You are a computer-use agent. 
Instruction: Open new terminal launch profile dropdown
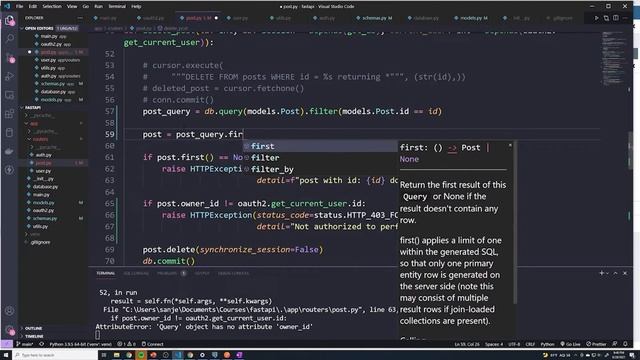pos(608,273)
